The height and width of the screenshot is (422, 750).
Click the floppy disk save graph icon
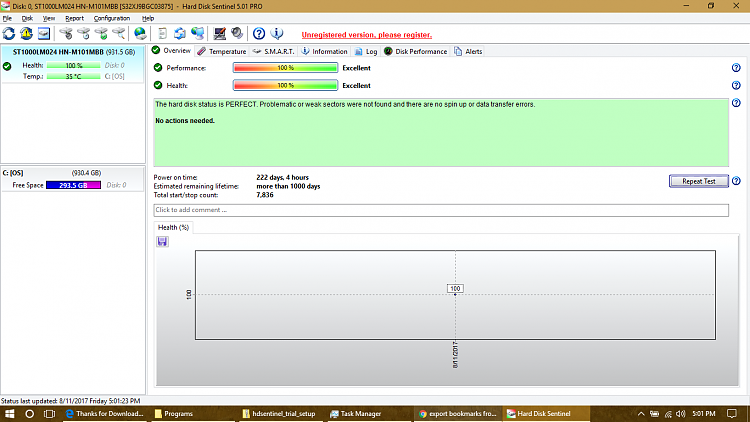(162, 242)
